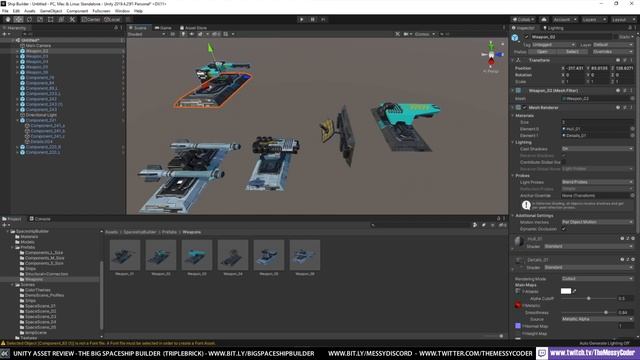This screenshot has width=640, height=360.
Task: Select the Move tool in toolbar
Action: tap(18, 20)
